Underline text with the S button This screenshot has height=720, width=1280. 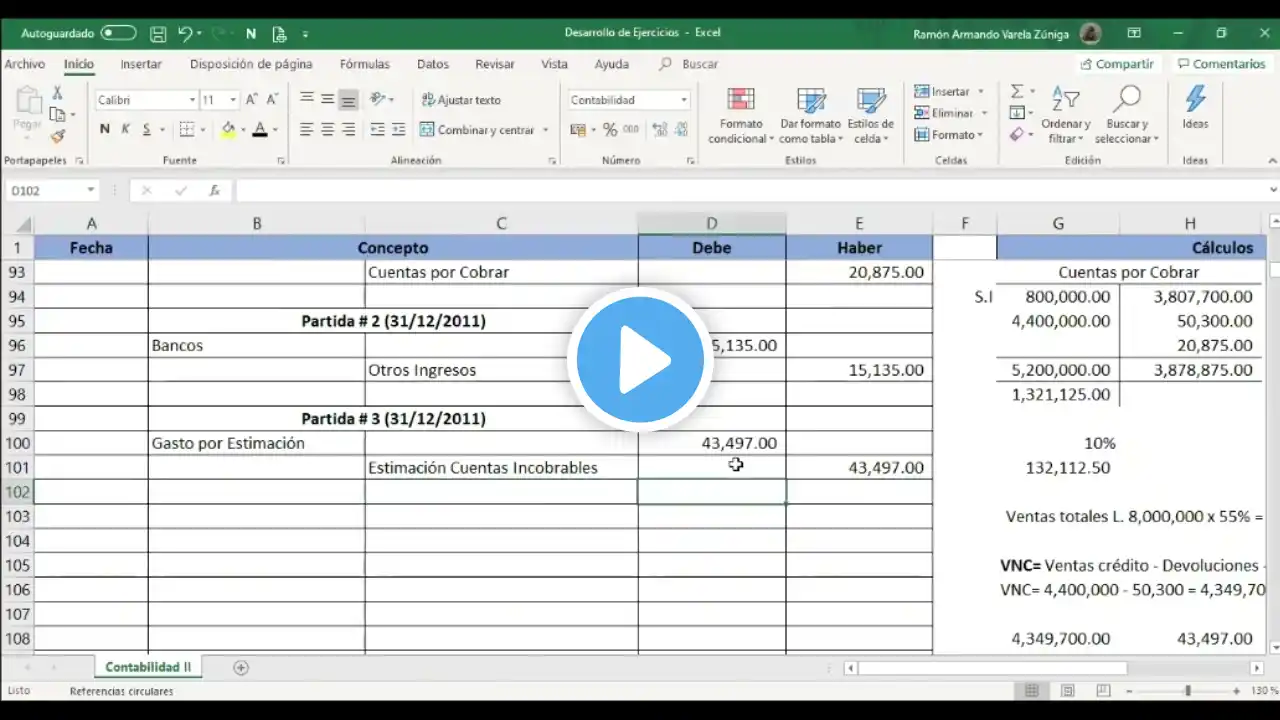tap(147, 129)
